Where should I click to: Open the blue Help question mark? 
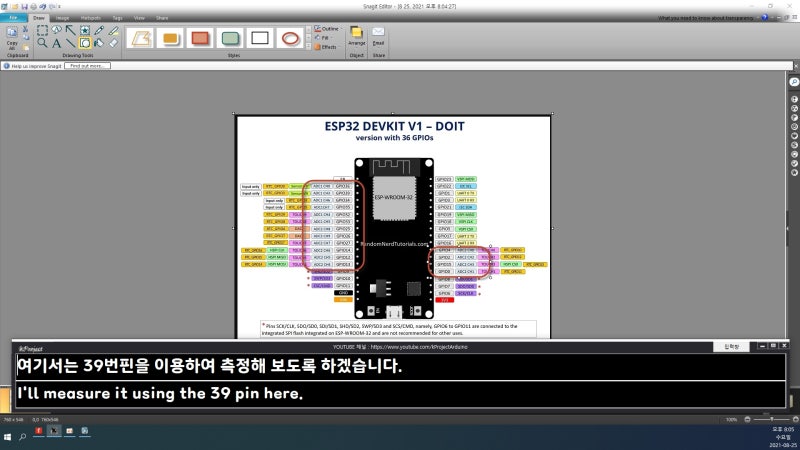pyautogui.click(x=764, y=17)
